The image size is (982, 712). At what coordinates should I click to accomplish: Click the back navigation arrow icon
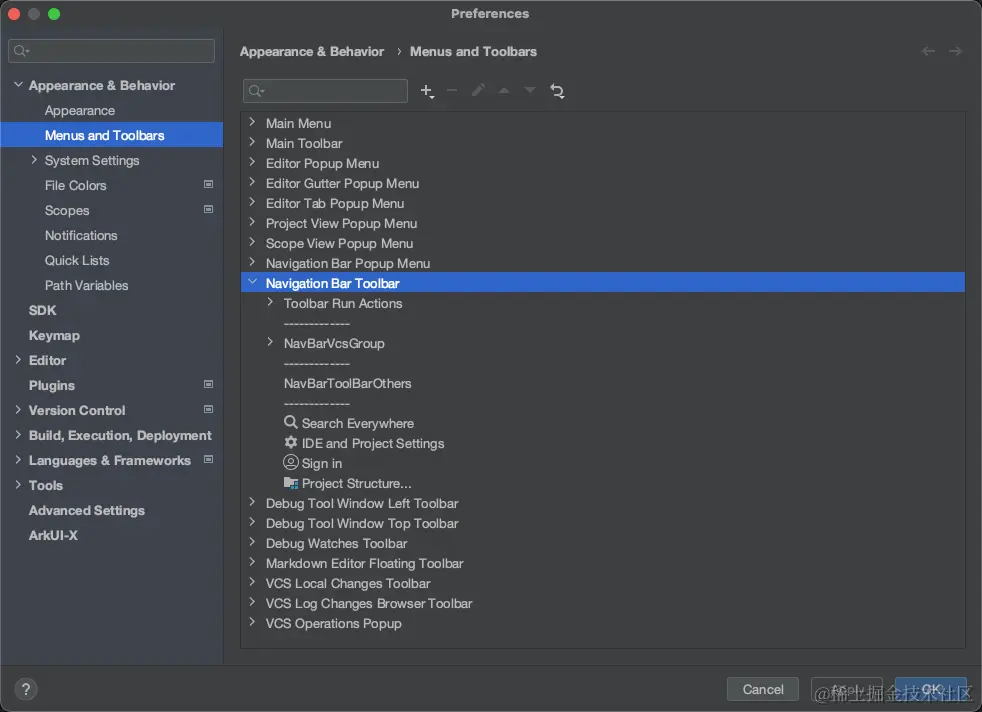pos(929,51)
